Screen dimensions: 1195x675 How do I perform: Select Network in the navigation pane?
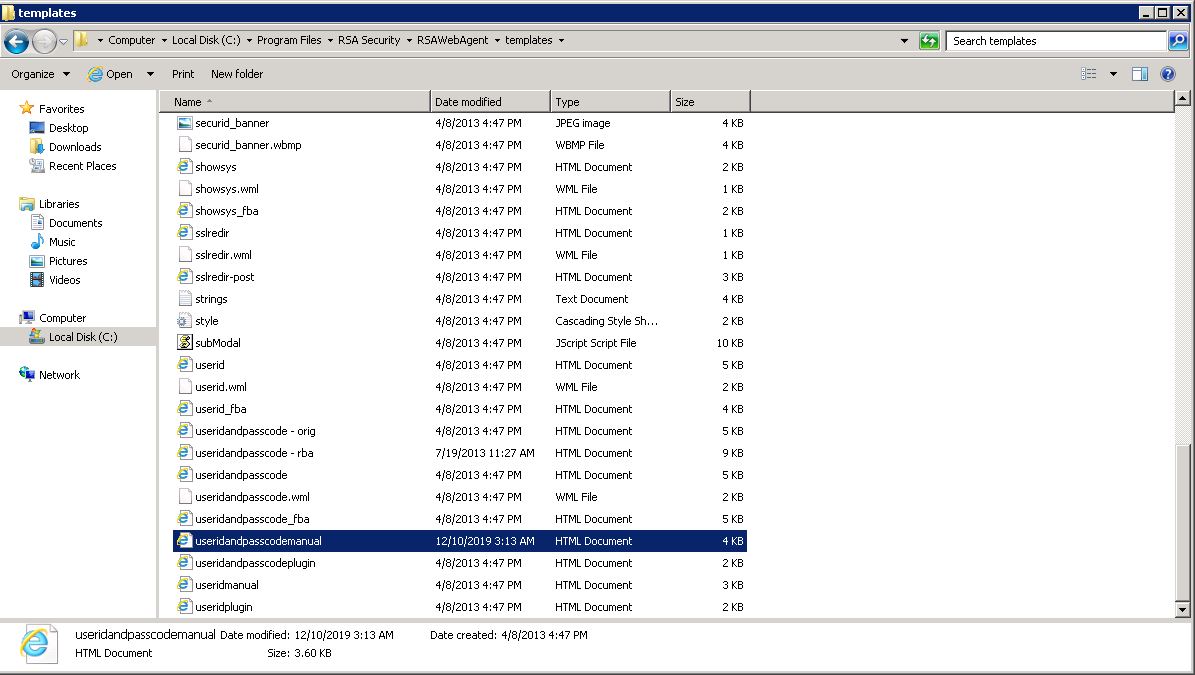click(59, 375)
